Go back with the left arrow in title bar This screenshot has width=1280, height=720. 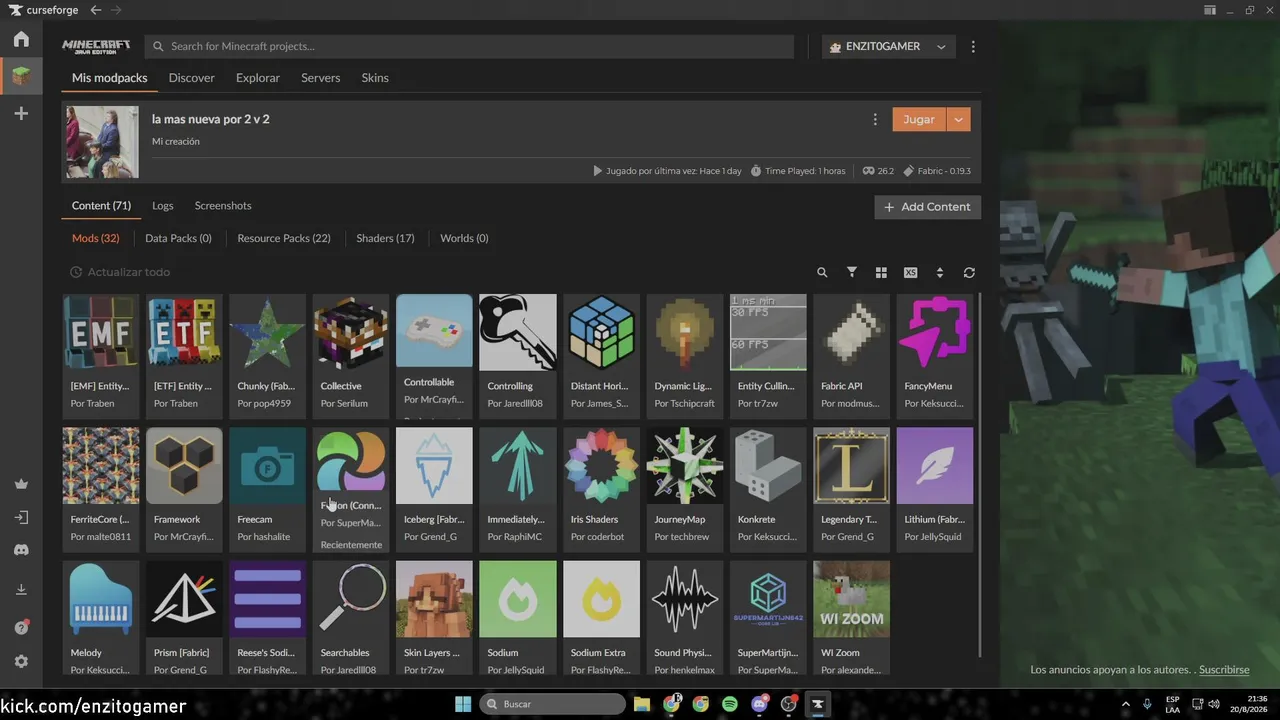[x=95, y=10]
